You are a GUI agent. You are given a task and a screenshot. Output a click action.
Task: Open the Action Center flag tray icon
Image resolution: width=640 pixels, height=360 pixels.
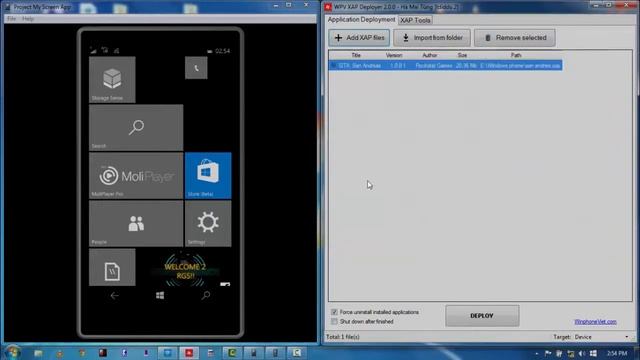548,353
